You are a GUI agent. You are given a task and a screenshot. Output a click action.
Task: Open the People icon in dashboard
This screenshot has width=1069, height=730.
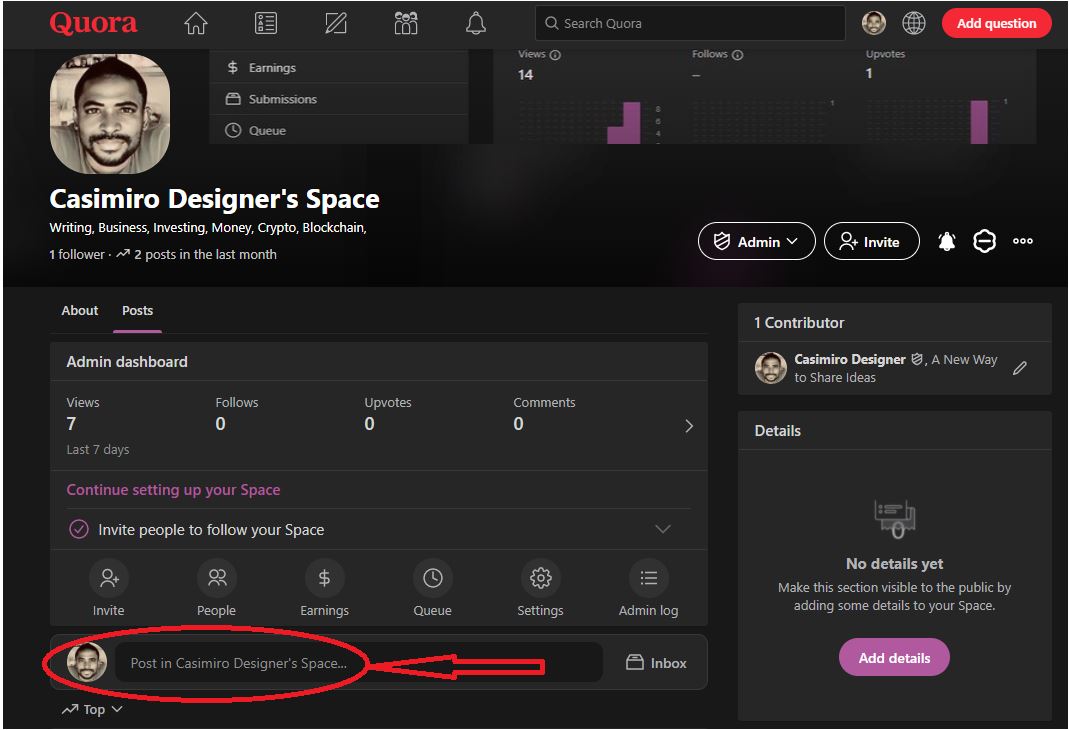[x=217, y=578]
